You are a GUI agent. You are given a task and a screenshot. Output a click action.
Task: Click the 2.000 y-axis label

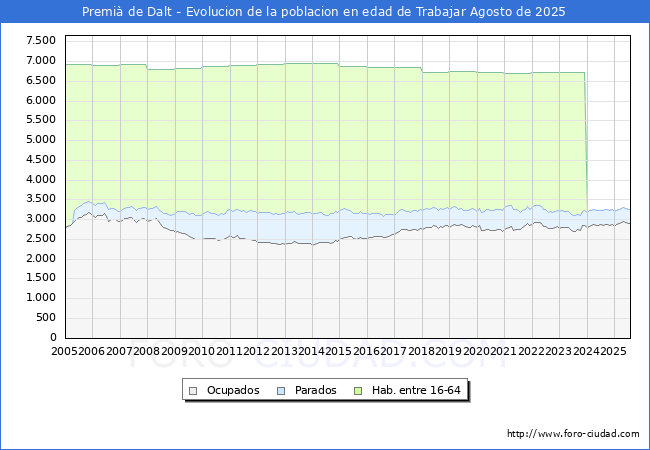coord(41,258)
